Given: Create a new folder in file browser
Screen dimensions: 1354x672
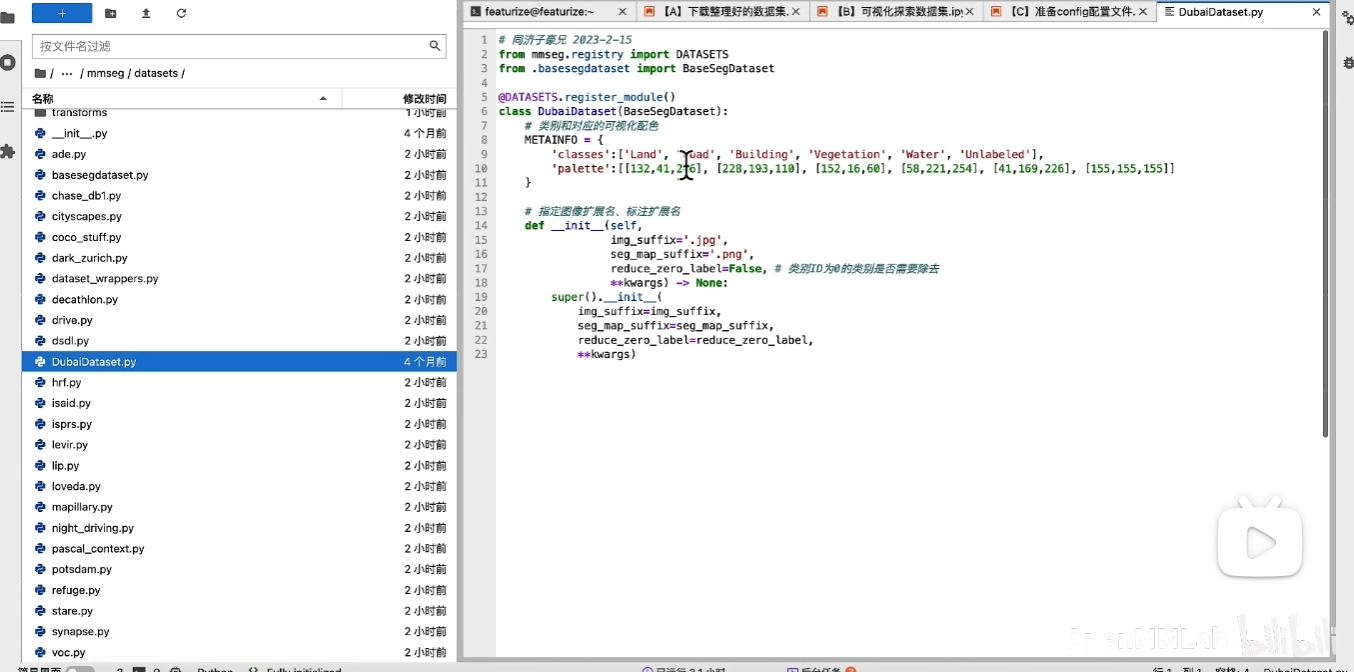Looking at the screenshot, I should click(110, 13).
